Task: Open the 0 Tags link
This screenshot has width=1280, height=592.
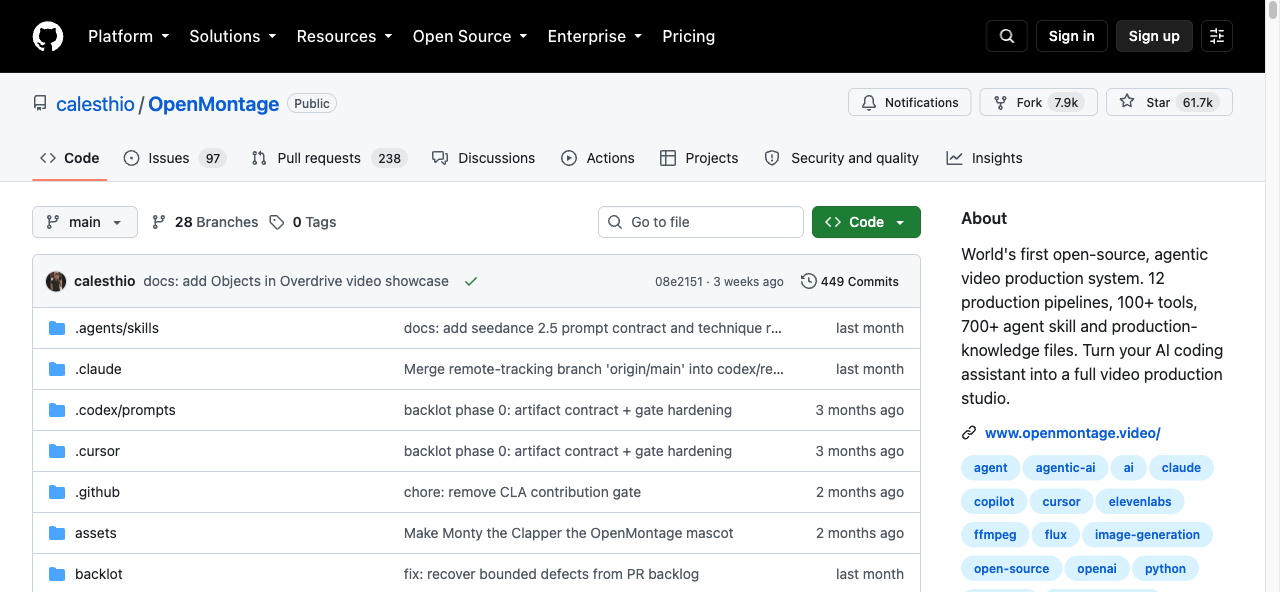Action: [x=303, y=222]
